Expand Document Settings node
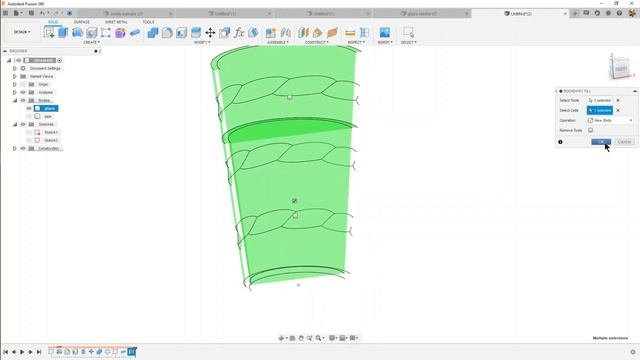 click(15, 68)
